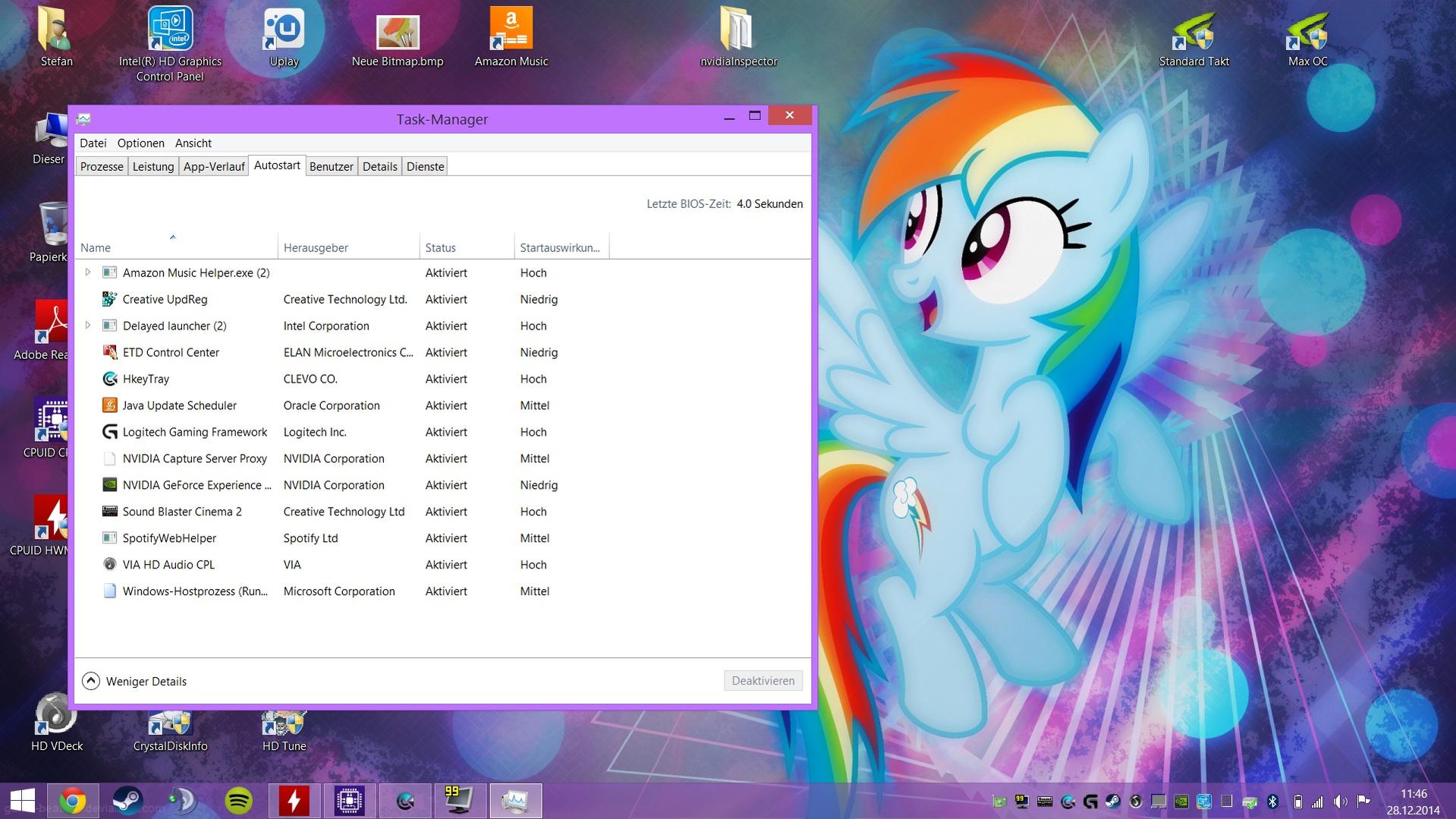Open Google Chrome from the taskbar
The height and width of the screenshot is (819, 1456).
[73, 801]
